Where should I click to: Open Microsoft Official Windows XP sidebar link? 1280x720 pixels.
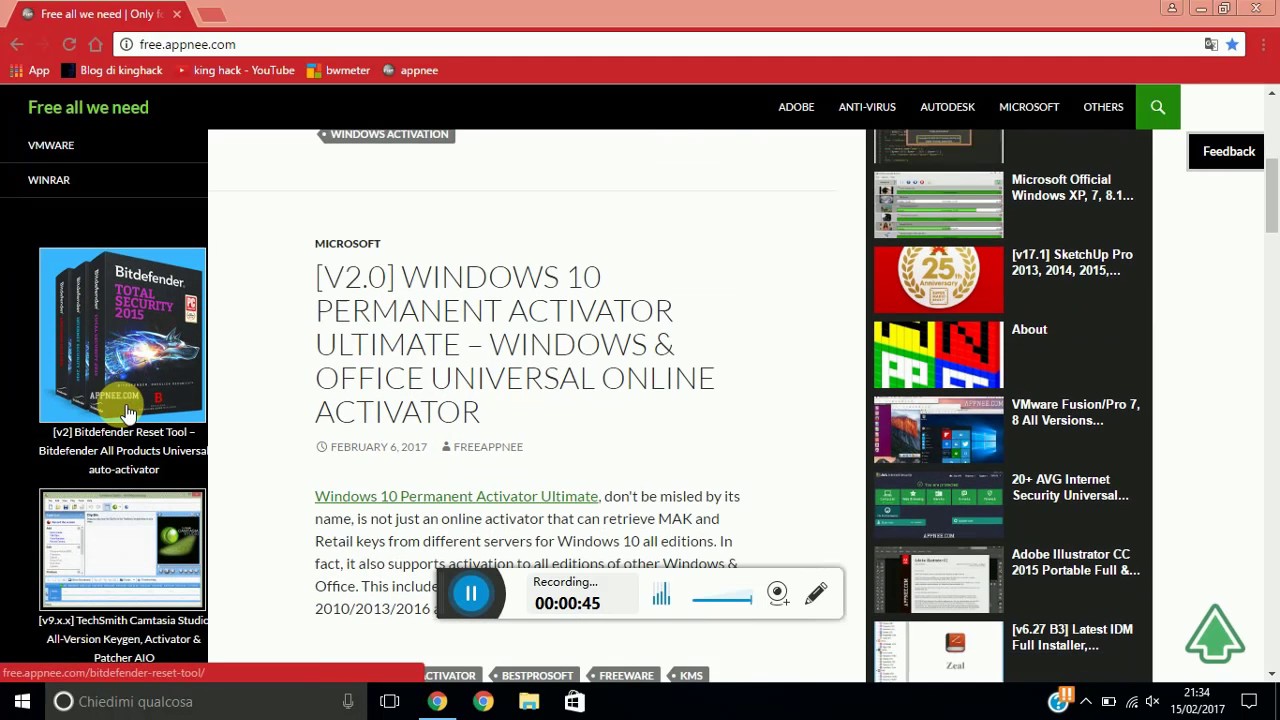[x=1072, y=188]
